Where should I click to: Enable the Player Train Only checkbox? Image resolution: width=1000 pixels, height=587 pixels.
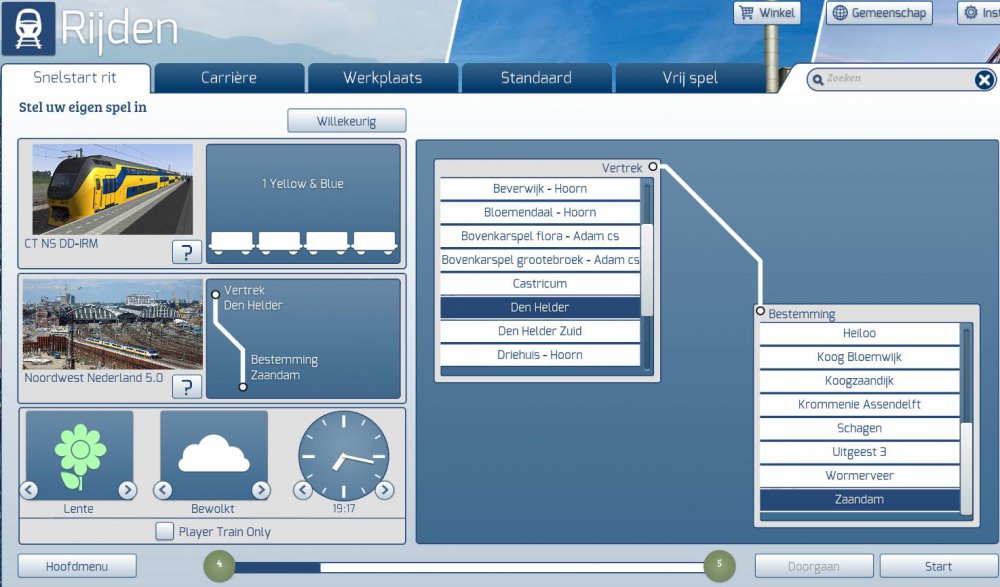[x=165, y=531]
